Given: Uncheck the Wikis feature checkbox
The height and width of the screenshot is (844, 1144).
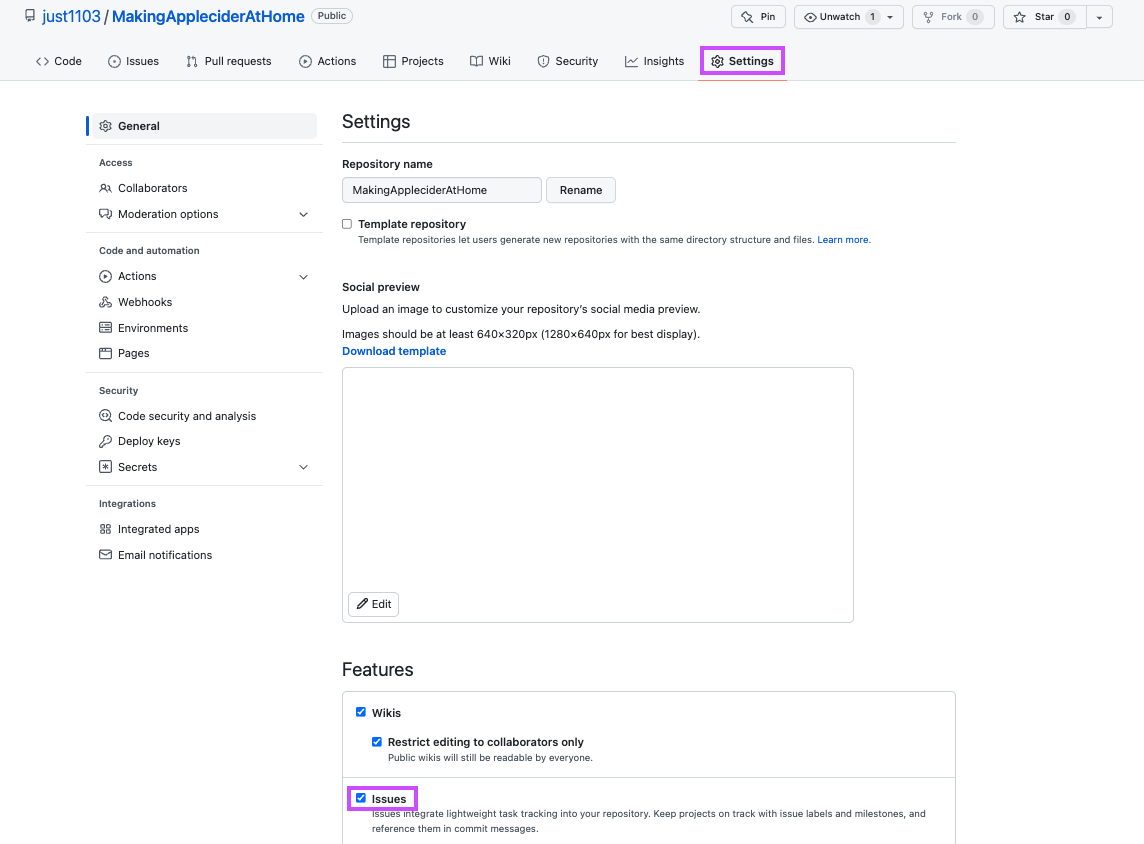Looking at the screenshot, I should (360, 712).
